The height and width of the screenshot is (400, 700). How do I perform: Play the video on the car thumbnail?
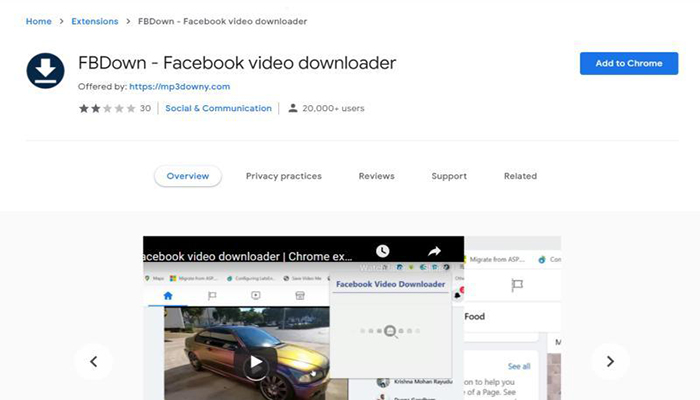click(x=256, y=364)
